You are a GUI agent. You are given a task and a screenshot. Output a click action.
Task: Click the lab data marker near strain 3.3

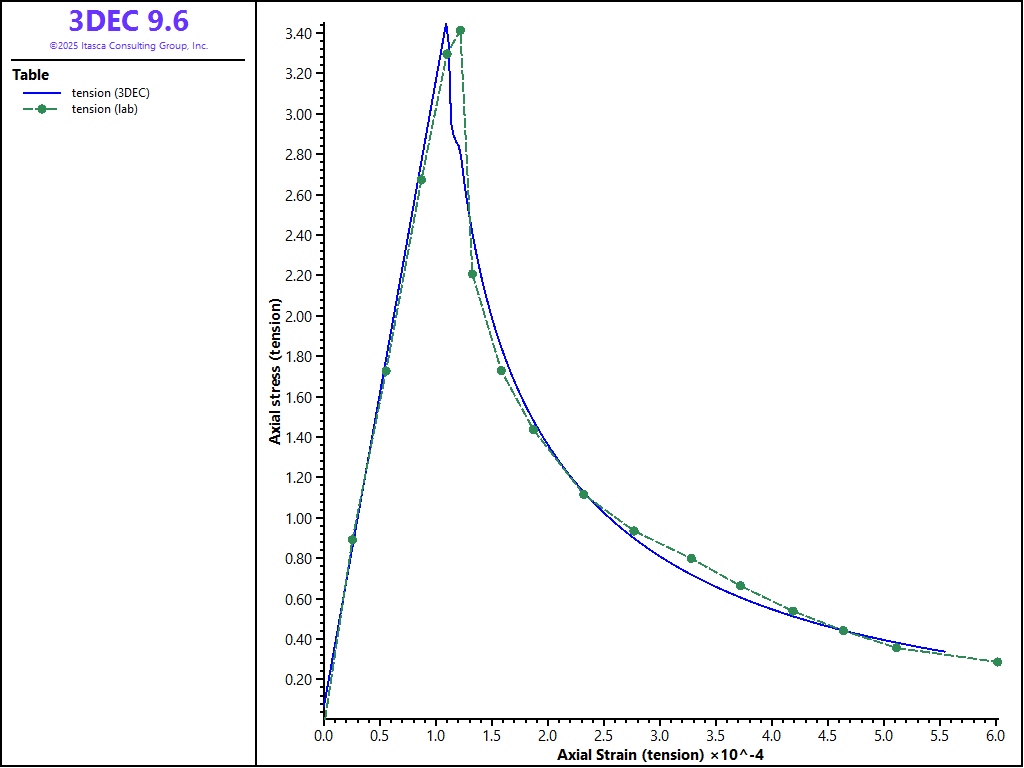point(691,558)
